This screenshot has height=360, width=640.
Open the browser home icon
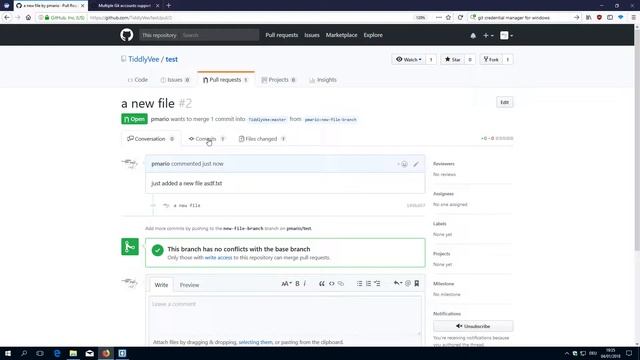point(28,18)
